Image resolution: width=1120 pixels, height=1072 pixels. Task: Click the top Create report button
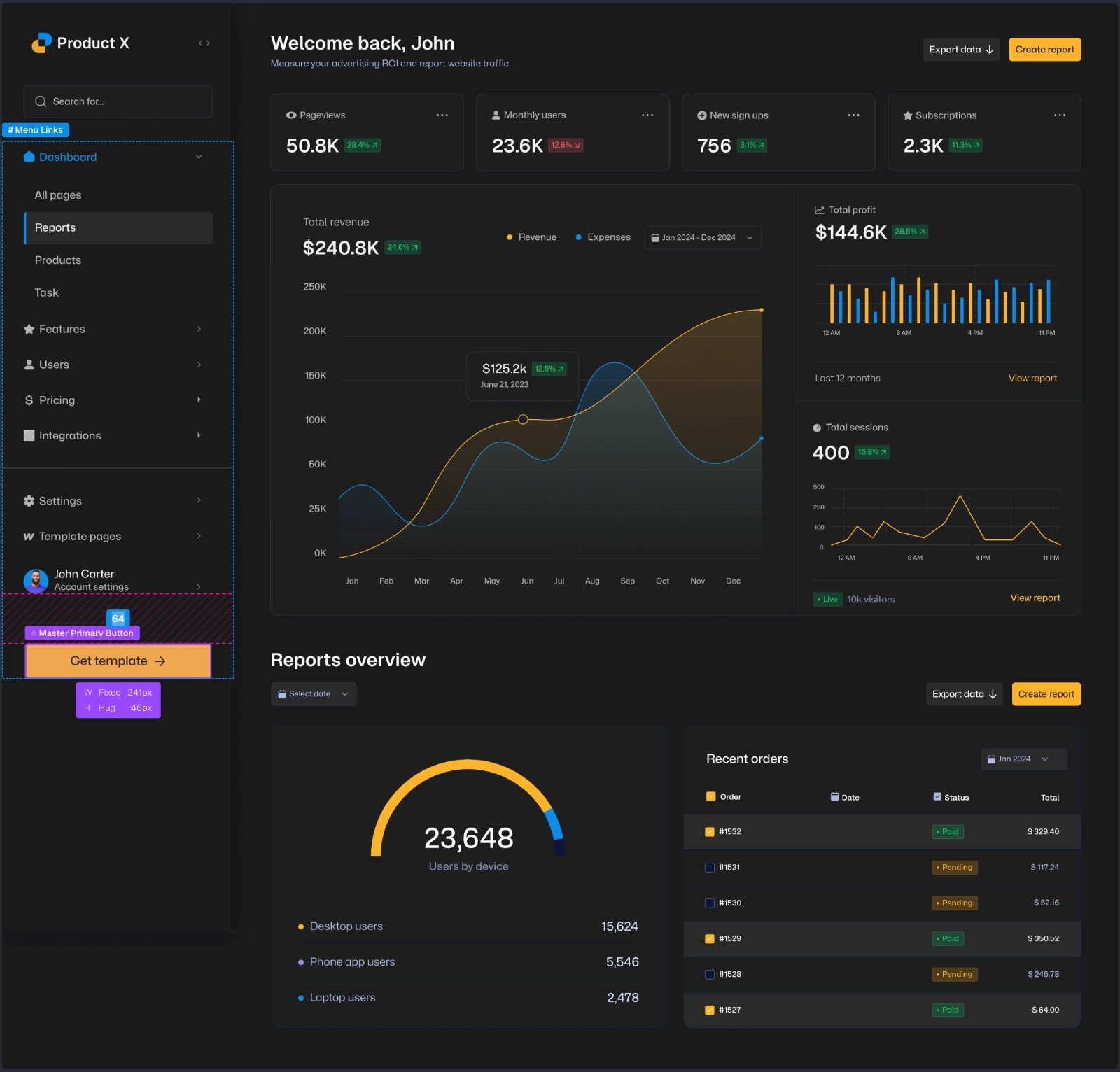[x=1044, y=50]
